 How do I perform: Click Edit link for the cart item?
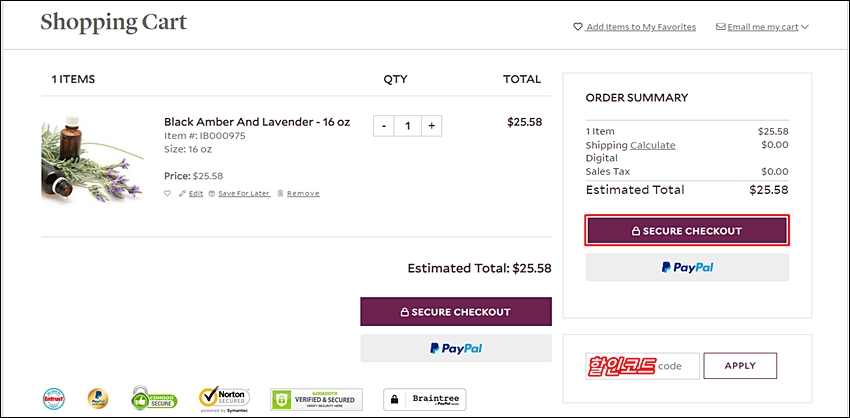(x=195, y=193)
